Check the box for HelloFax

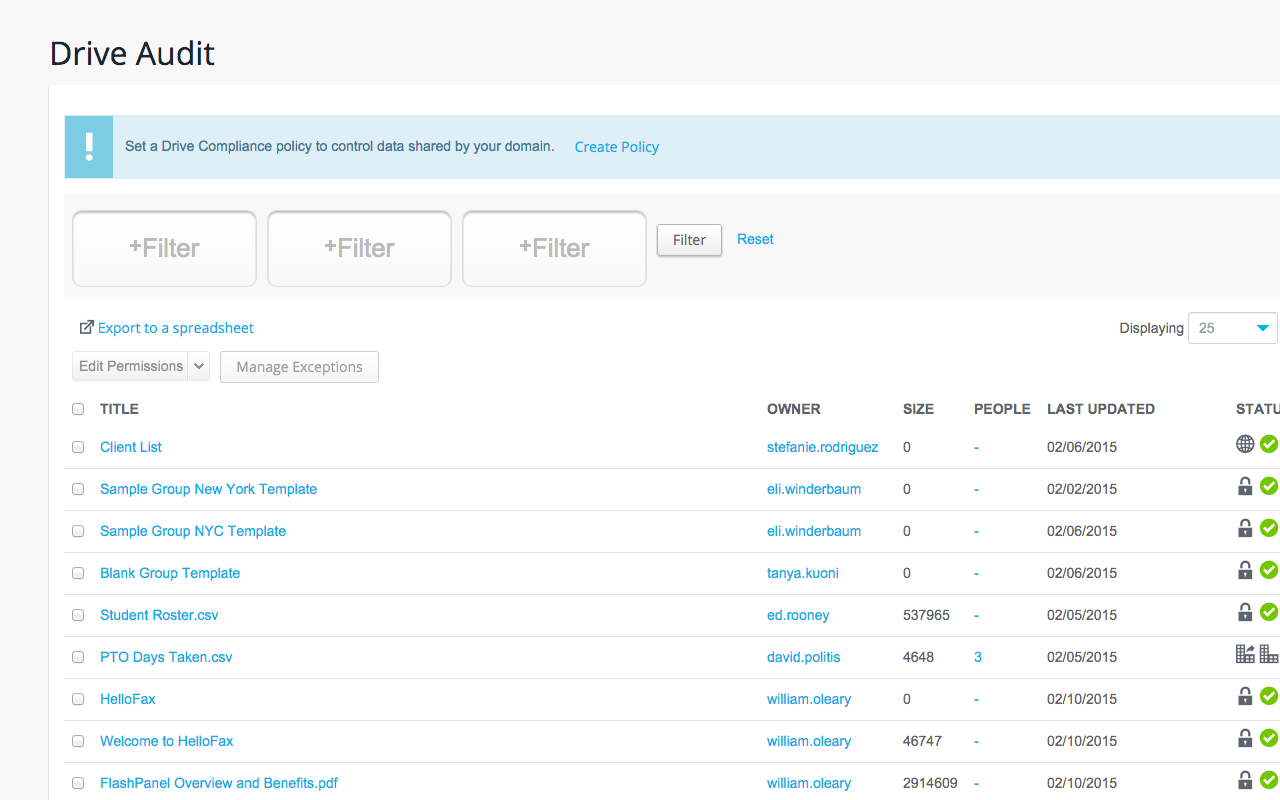coord(78,699)
